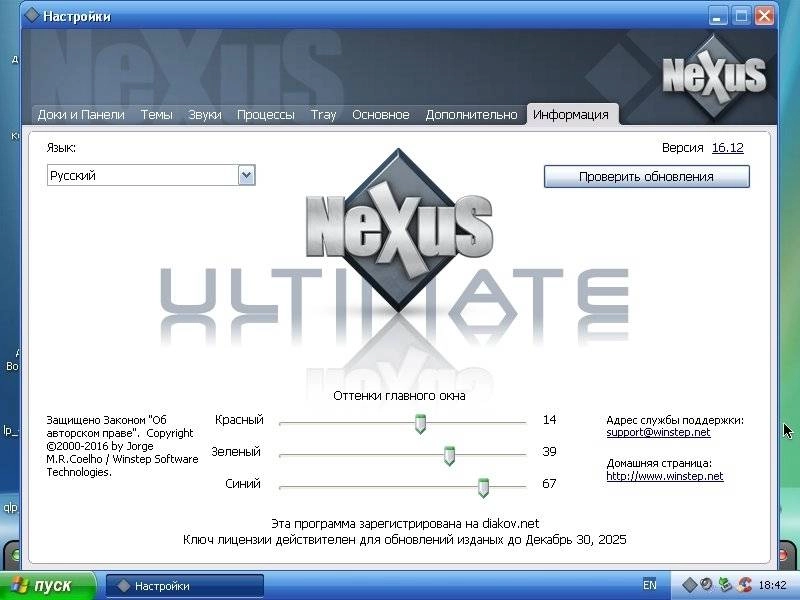
Task: Select the Tray tab
Action: (323, 115)
